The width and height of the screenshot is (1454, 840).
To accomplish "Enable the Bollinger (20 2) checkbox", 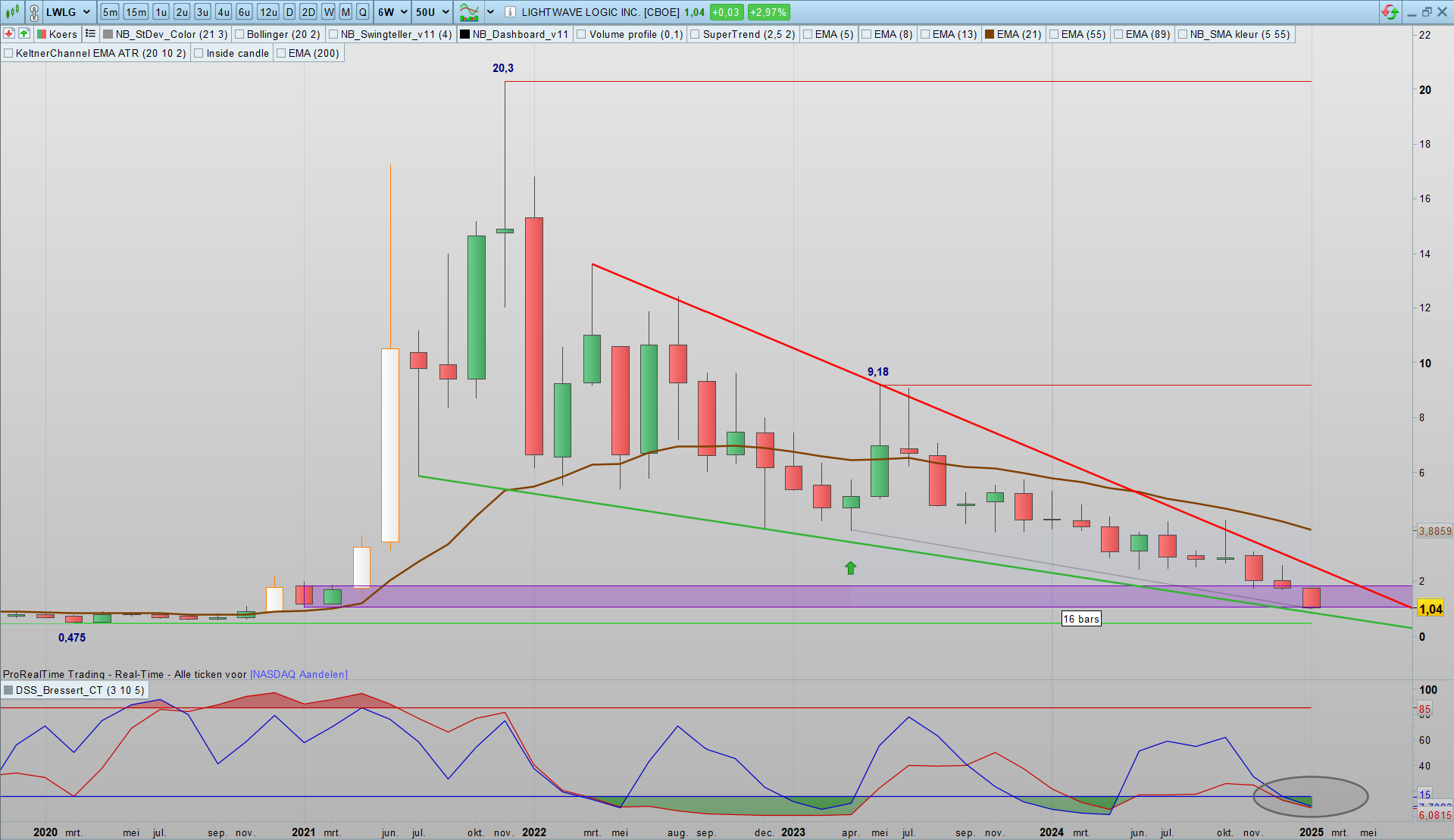I will click(239, 34).
